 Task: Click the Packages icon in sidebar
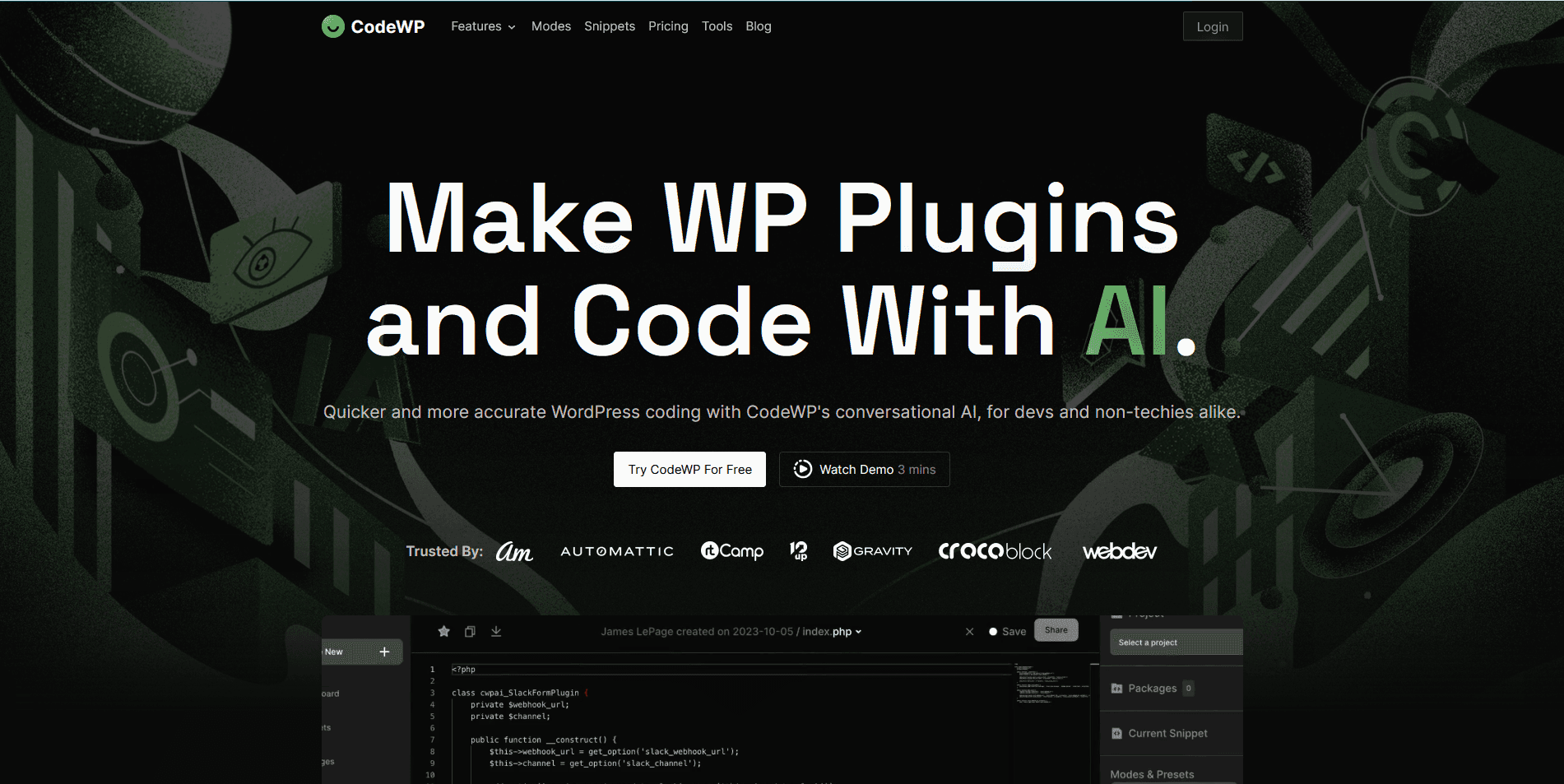click(1116, 689)
